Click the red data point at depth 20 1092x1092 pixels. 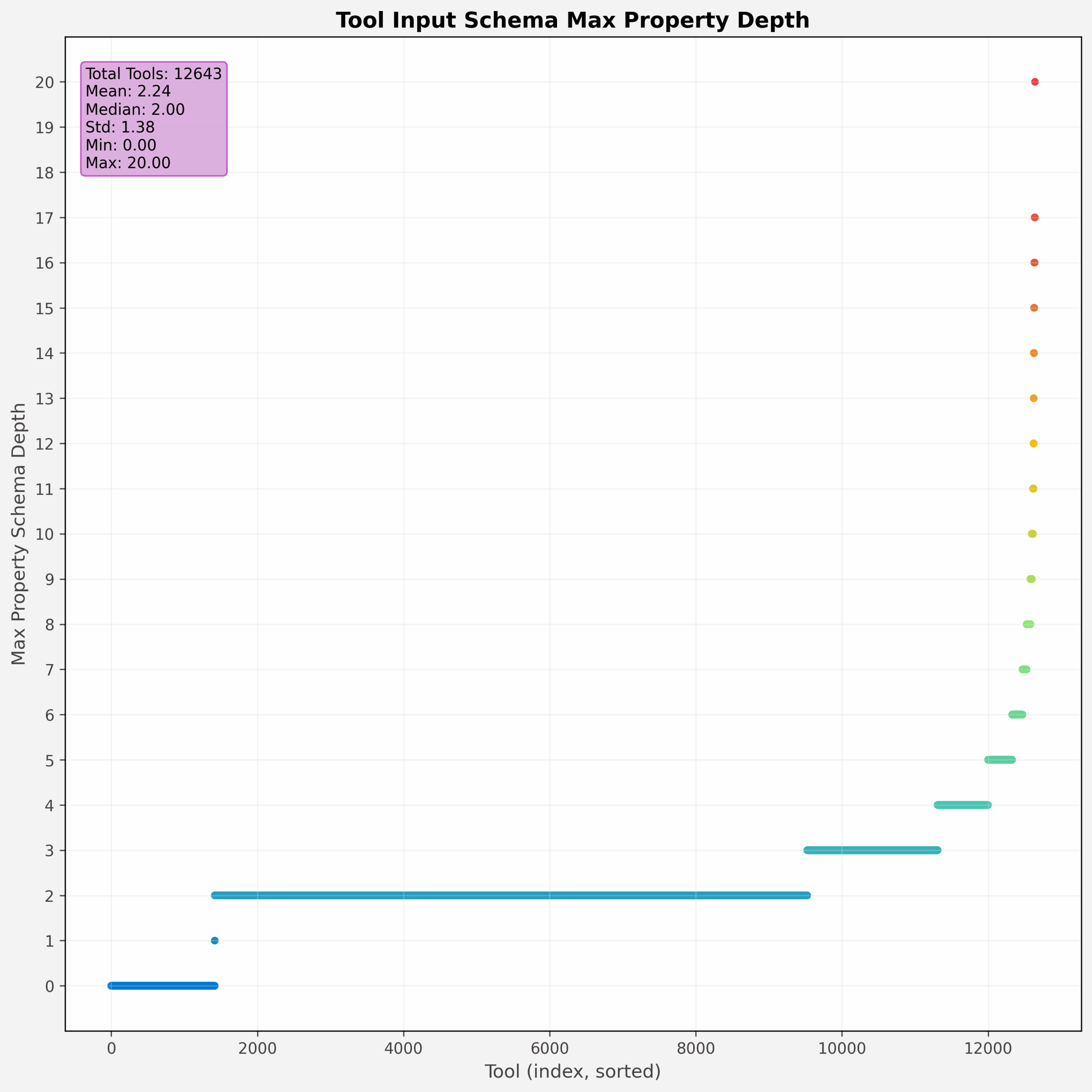pyautogui.click(x=1035, y=81)
